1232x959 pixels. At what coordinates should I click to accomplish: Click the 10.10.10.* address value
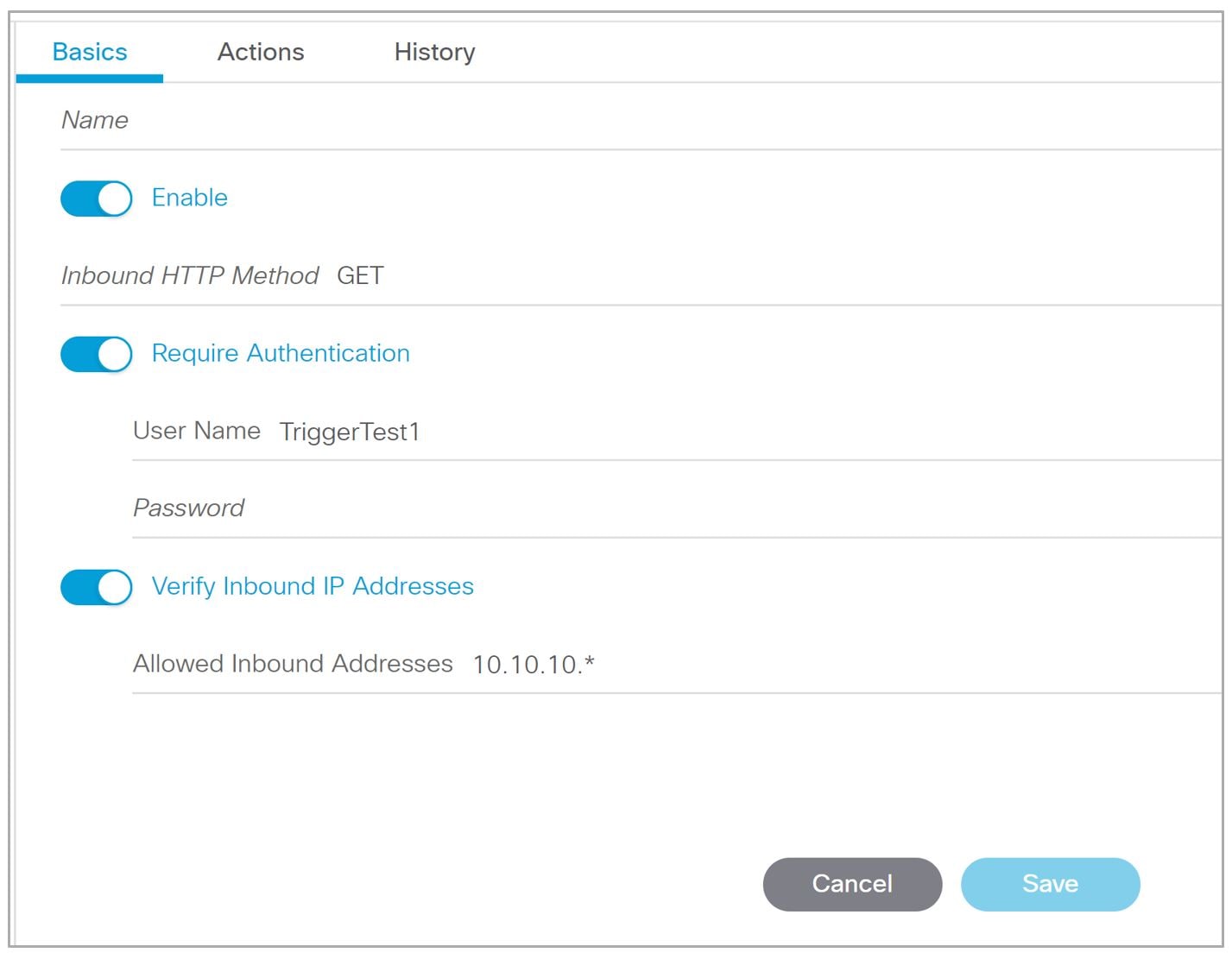tap(534, 664)
